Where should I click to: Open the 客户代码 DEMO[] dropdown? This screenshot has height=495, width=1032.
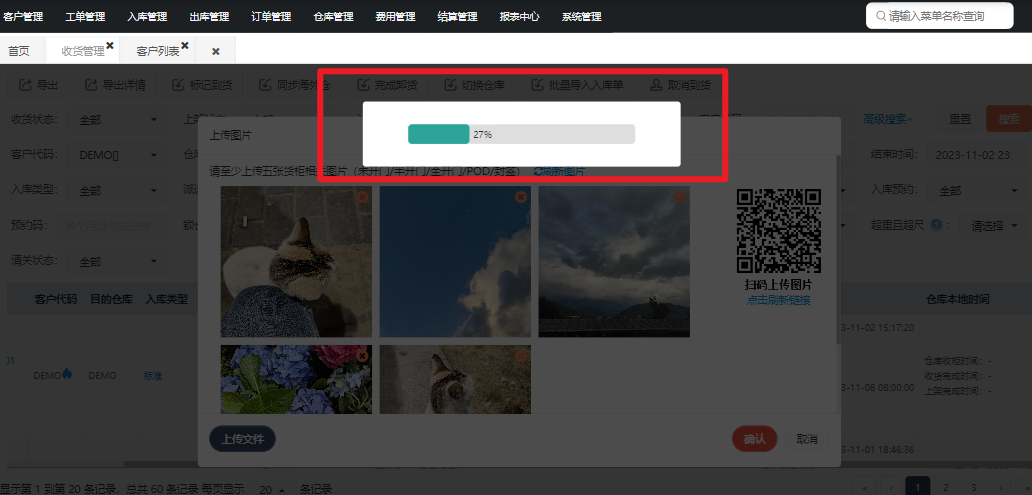click(x=117, y=155)
